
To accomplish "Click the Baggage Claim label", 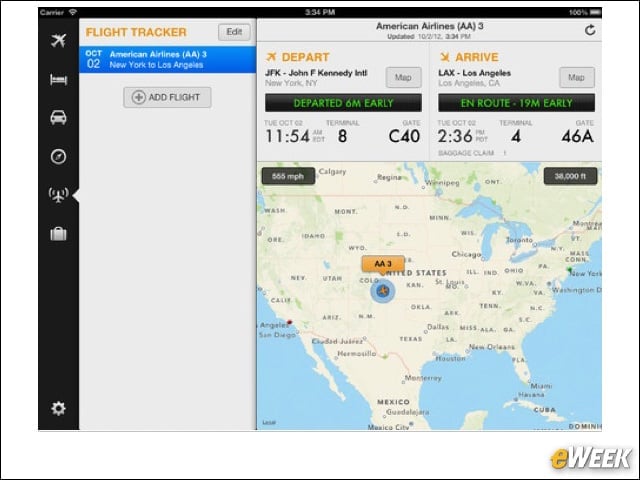I will [466, 153].
